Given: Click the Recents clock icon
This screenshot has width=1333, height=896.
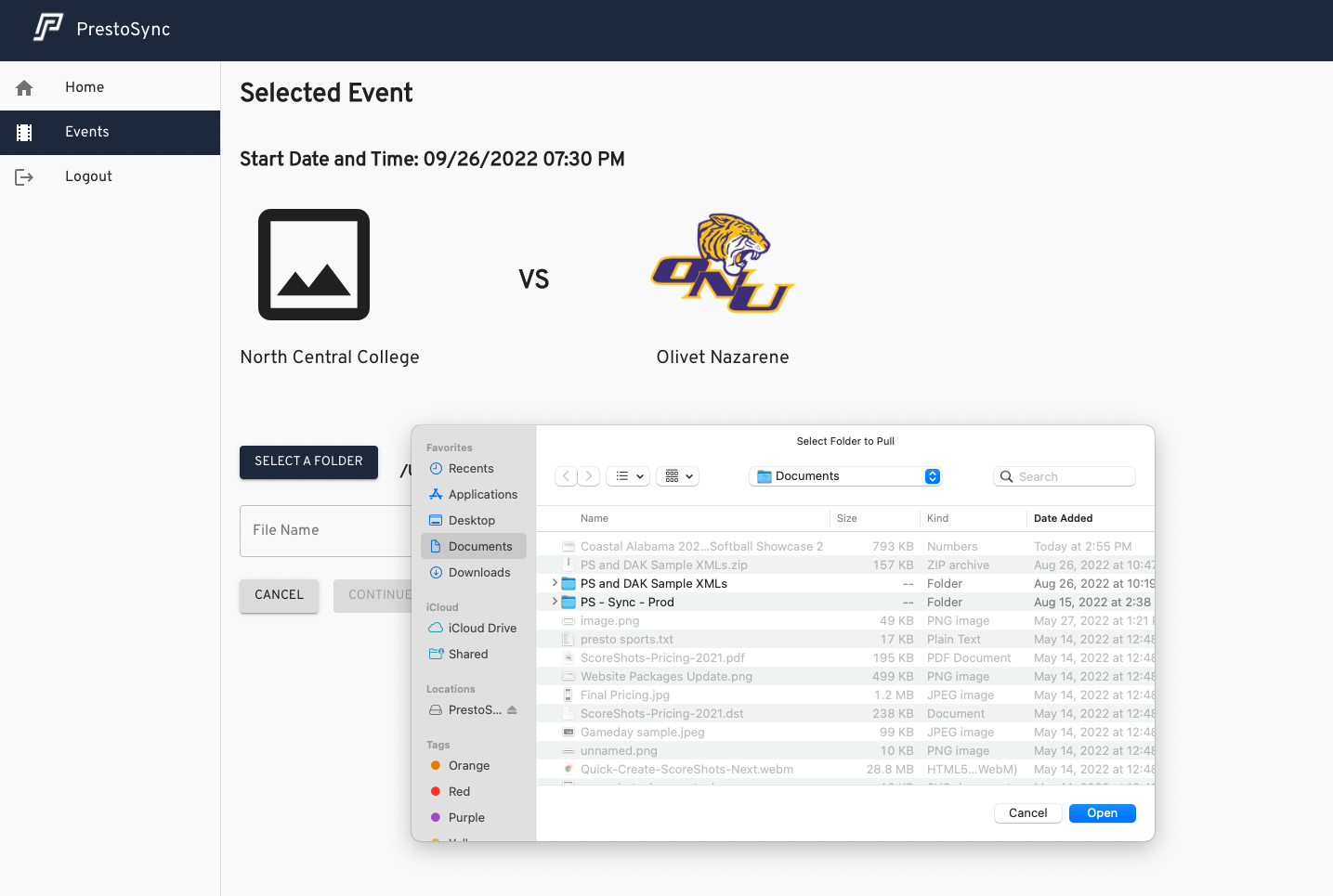Looking at the screenshot, I should coord(436,469).
